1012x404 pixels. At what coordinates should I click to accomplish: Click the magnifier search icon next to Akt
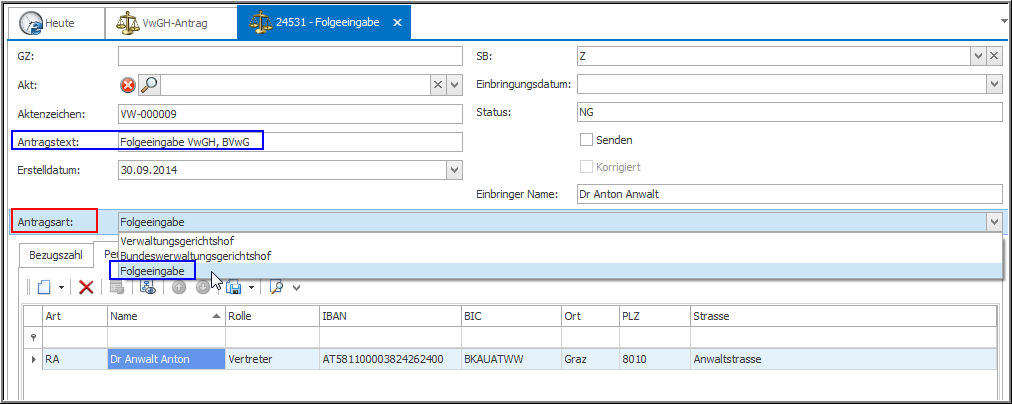pyautogui.click(x=149, y=85)
